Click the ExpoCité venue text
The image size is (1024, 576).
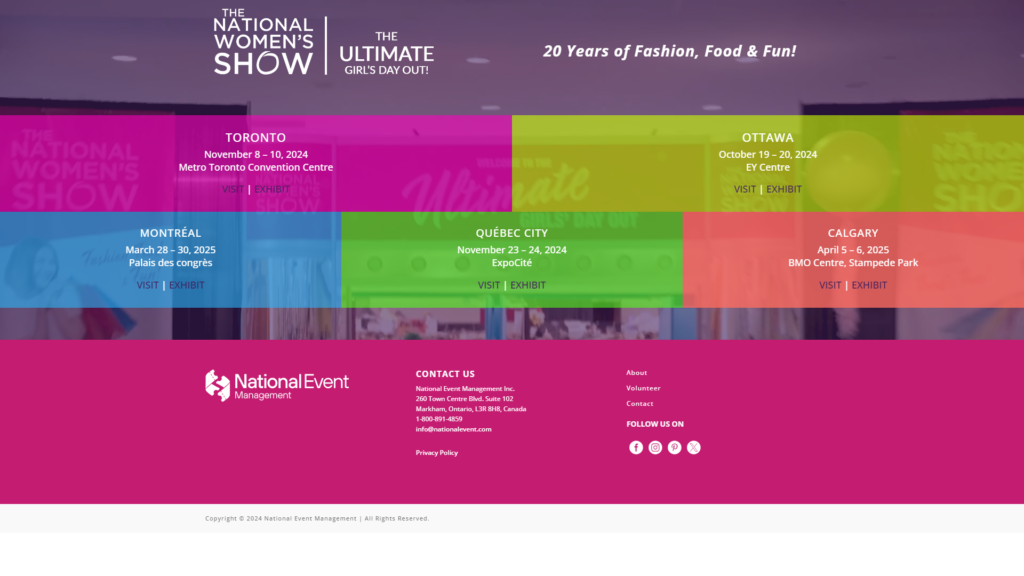pyautogui.click(x=512, y=263)
